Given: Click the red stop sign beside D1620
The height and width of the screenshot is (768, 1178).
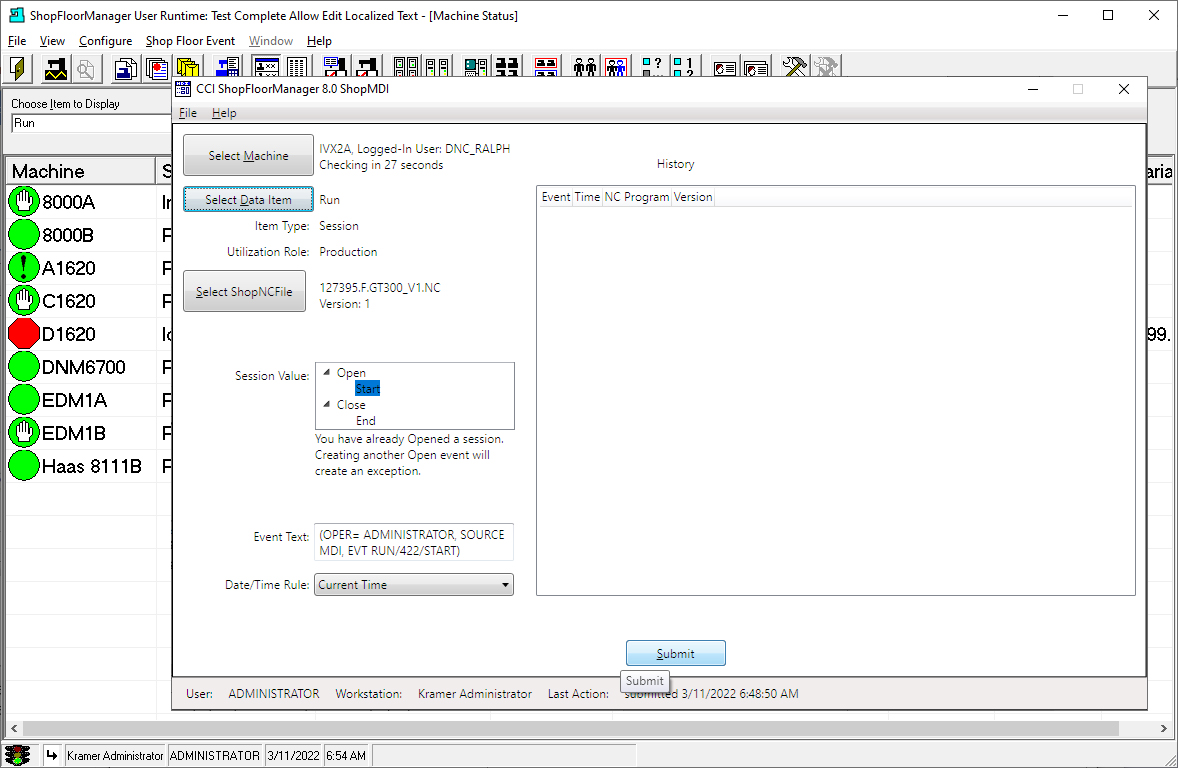Looking at the screenshot, I should 23,334.
